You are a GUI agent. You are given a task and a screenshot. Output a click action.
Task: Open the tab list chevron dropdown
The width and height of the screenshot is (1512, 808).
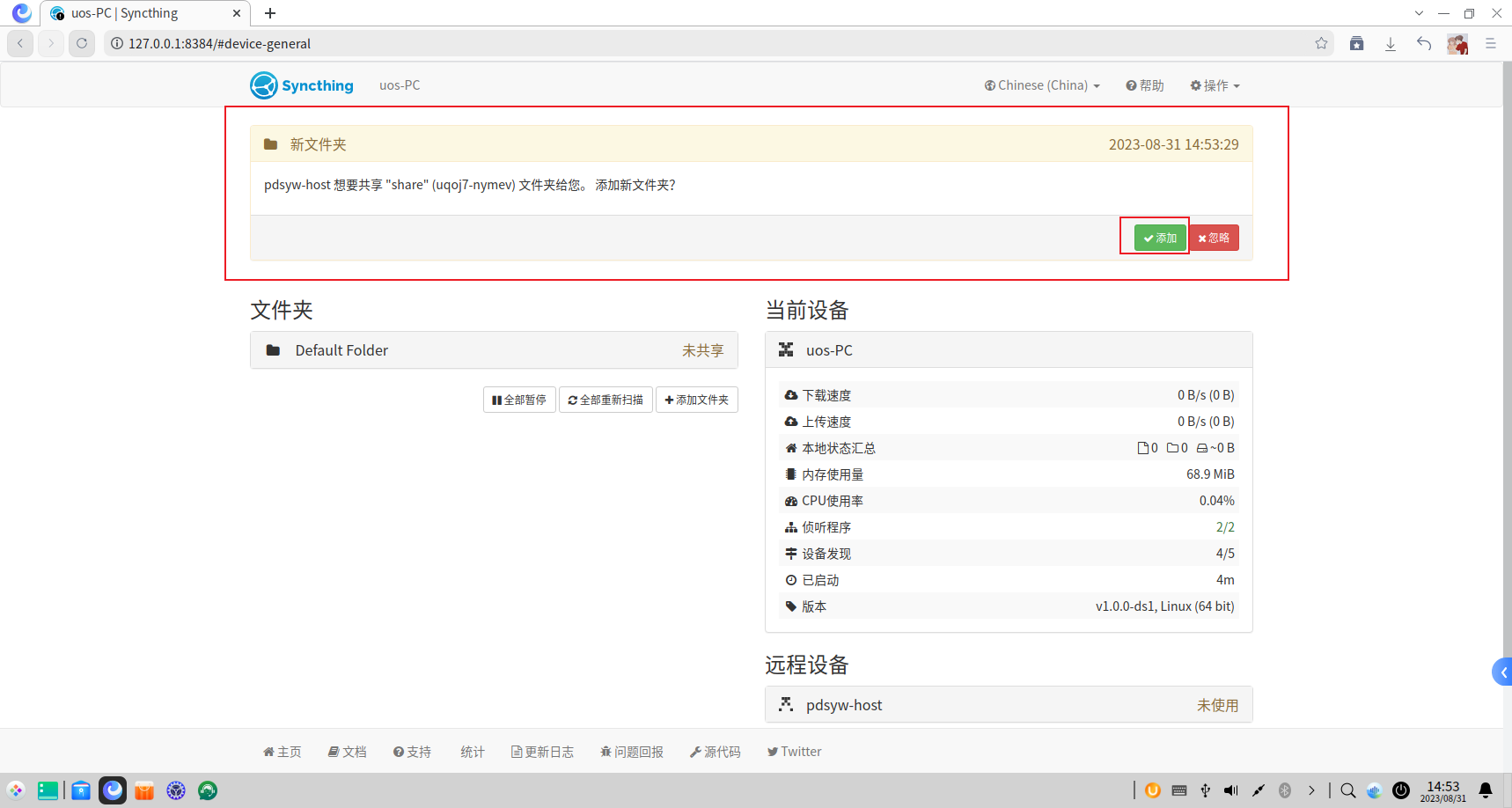point(1419,13)
